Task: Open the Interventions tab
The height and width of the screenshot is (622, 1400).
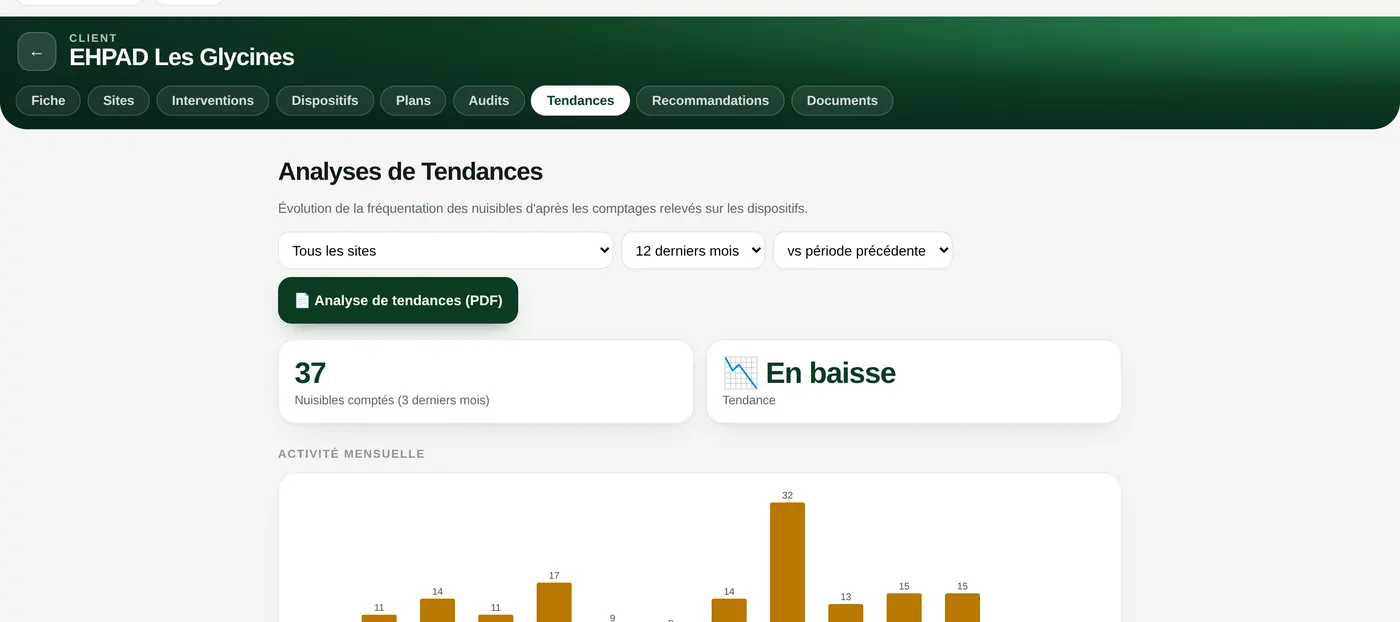Action: click(x=213, y=101)
